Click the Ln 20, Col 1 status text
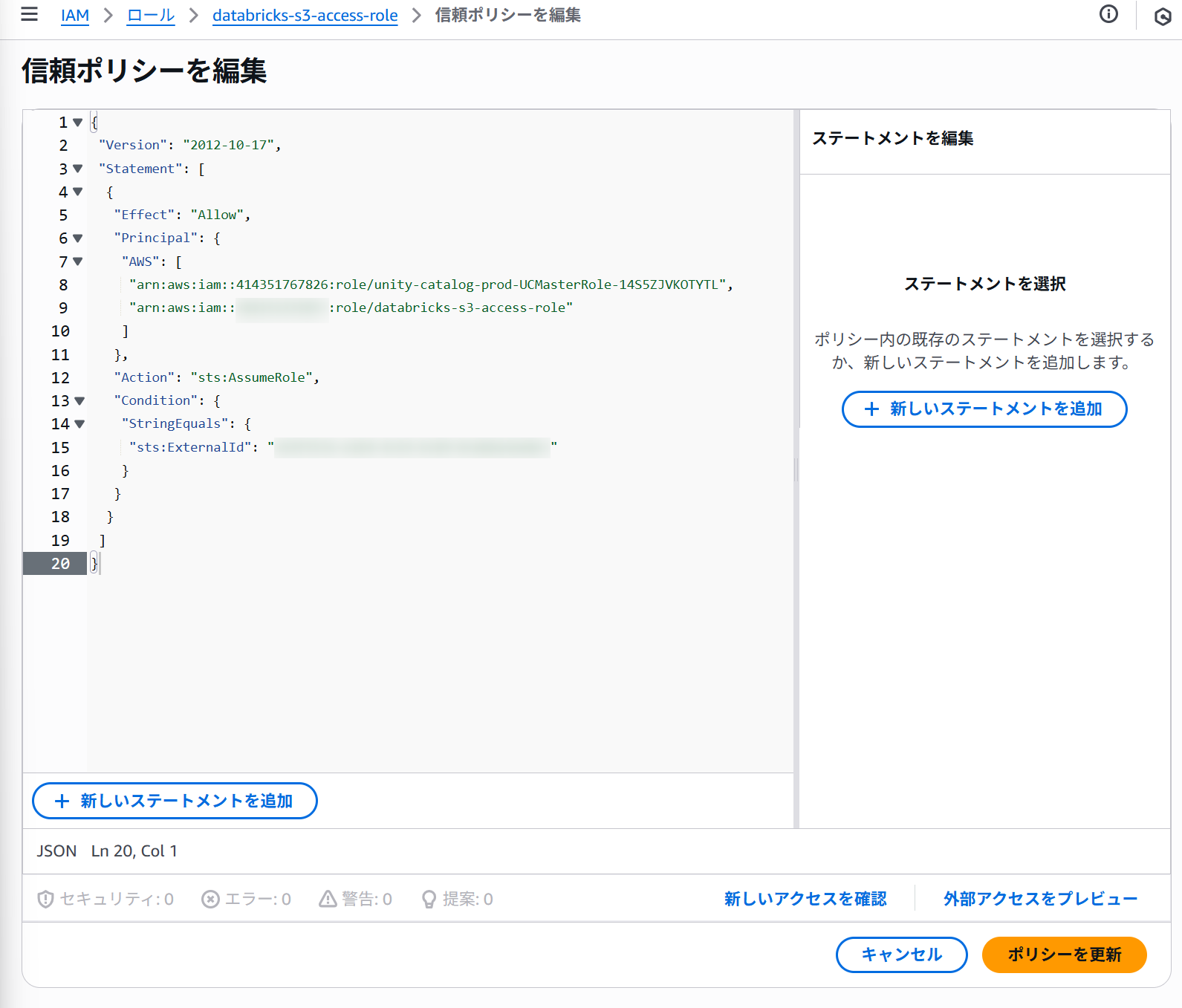Screen dimensions: 1182x1008 click(134, 851)
